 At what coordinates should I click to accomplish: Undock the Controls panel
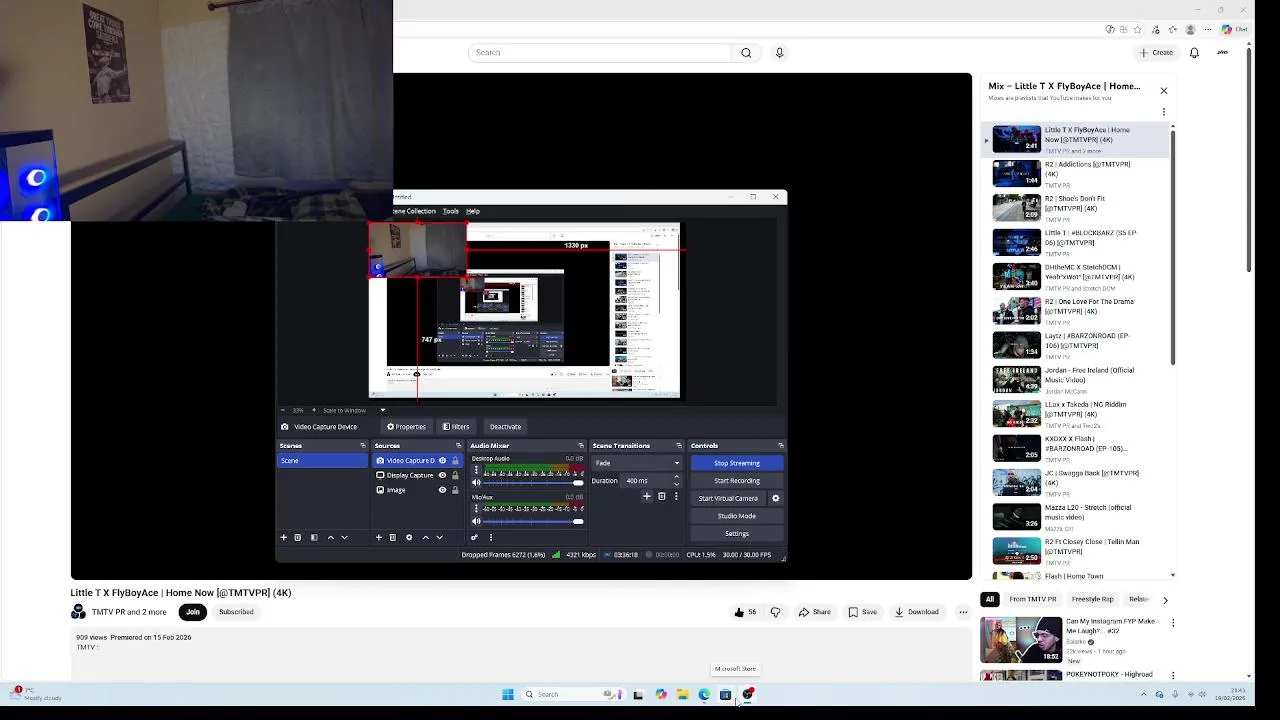[x=780, y=446]
